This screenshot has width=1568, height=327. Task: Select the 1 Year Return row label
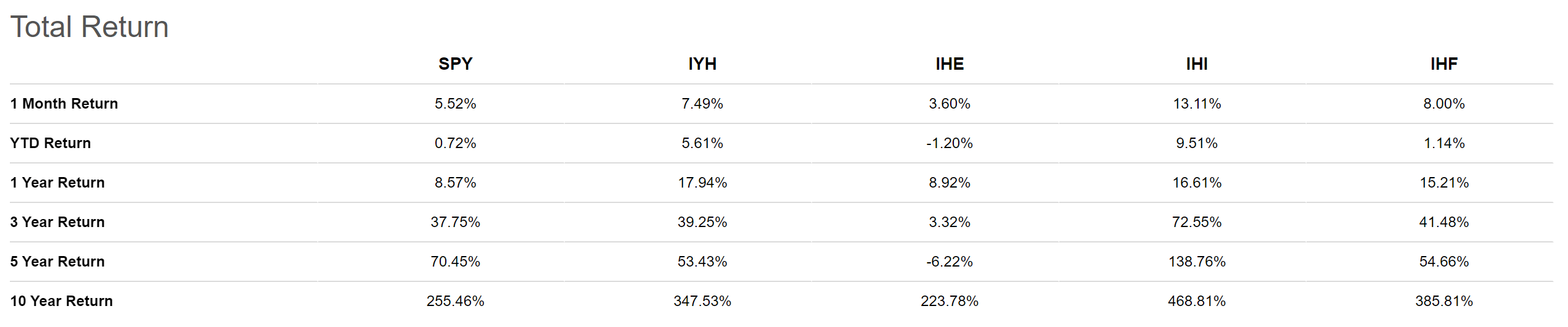pos(57,183)
